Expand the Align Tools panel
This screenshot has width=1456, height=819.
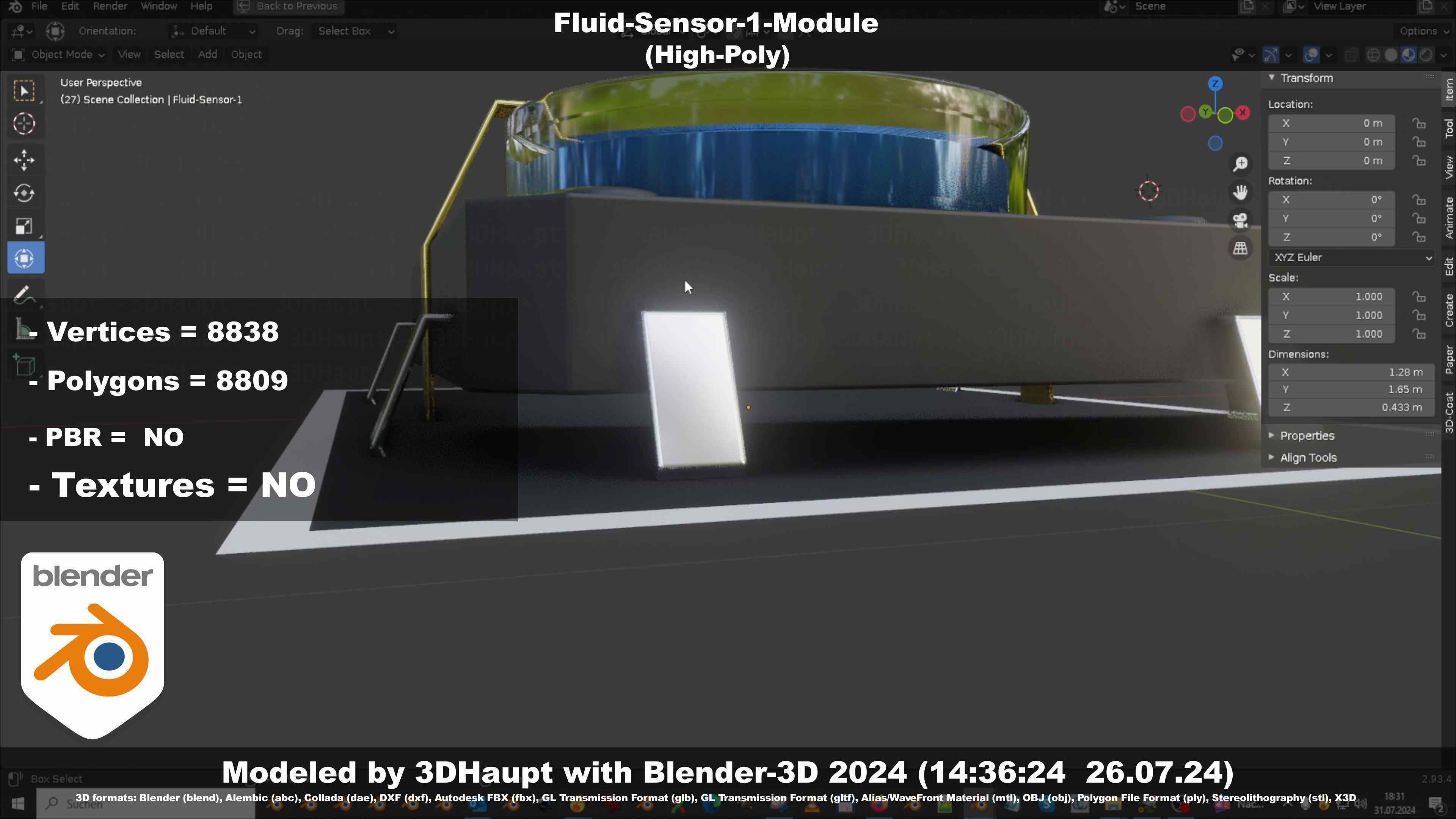[x=1308, y=458]
